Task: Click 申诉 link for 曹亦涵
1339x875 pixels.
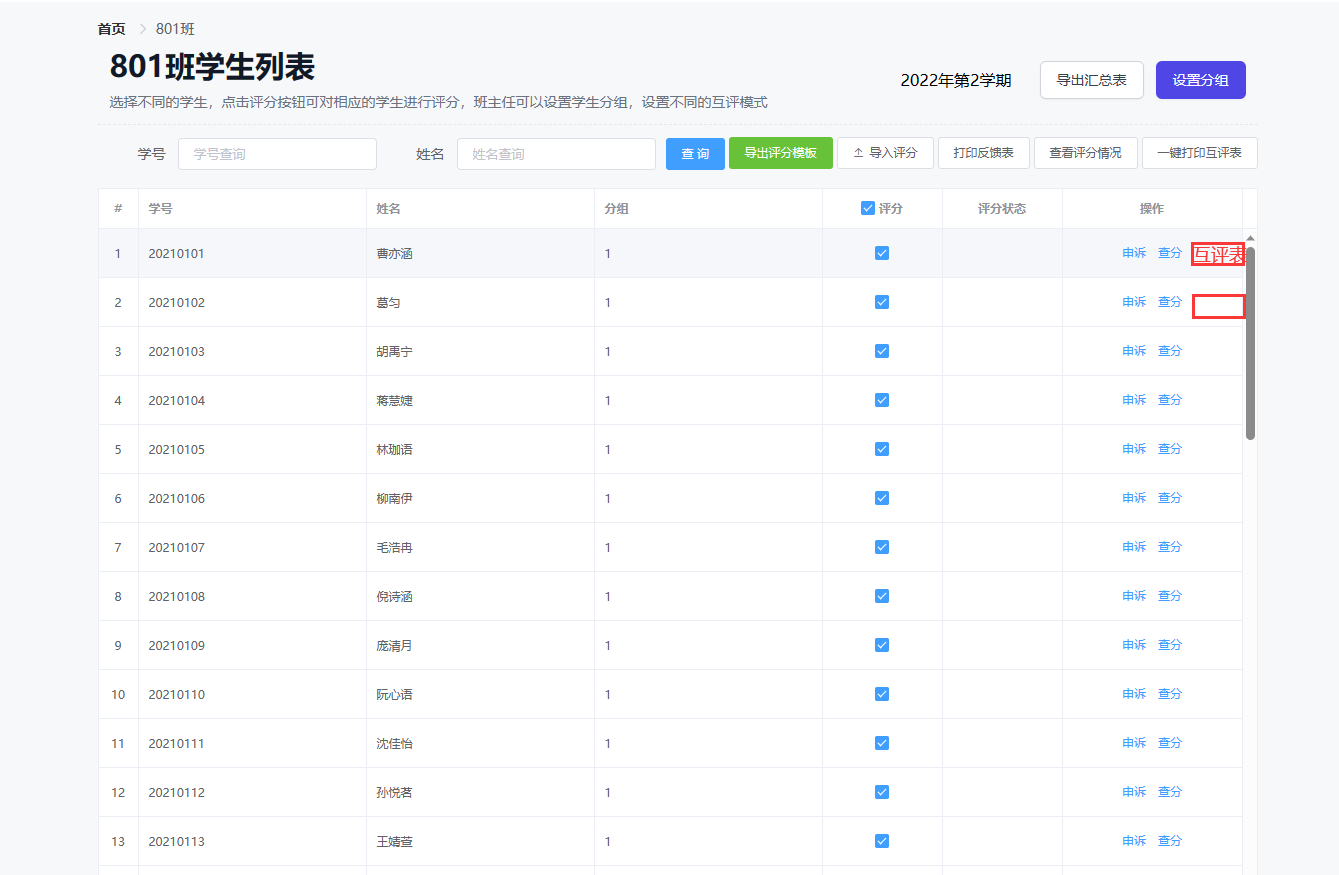Action: (1134, 253)
